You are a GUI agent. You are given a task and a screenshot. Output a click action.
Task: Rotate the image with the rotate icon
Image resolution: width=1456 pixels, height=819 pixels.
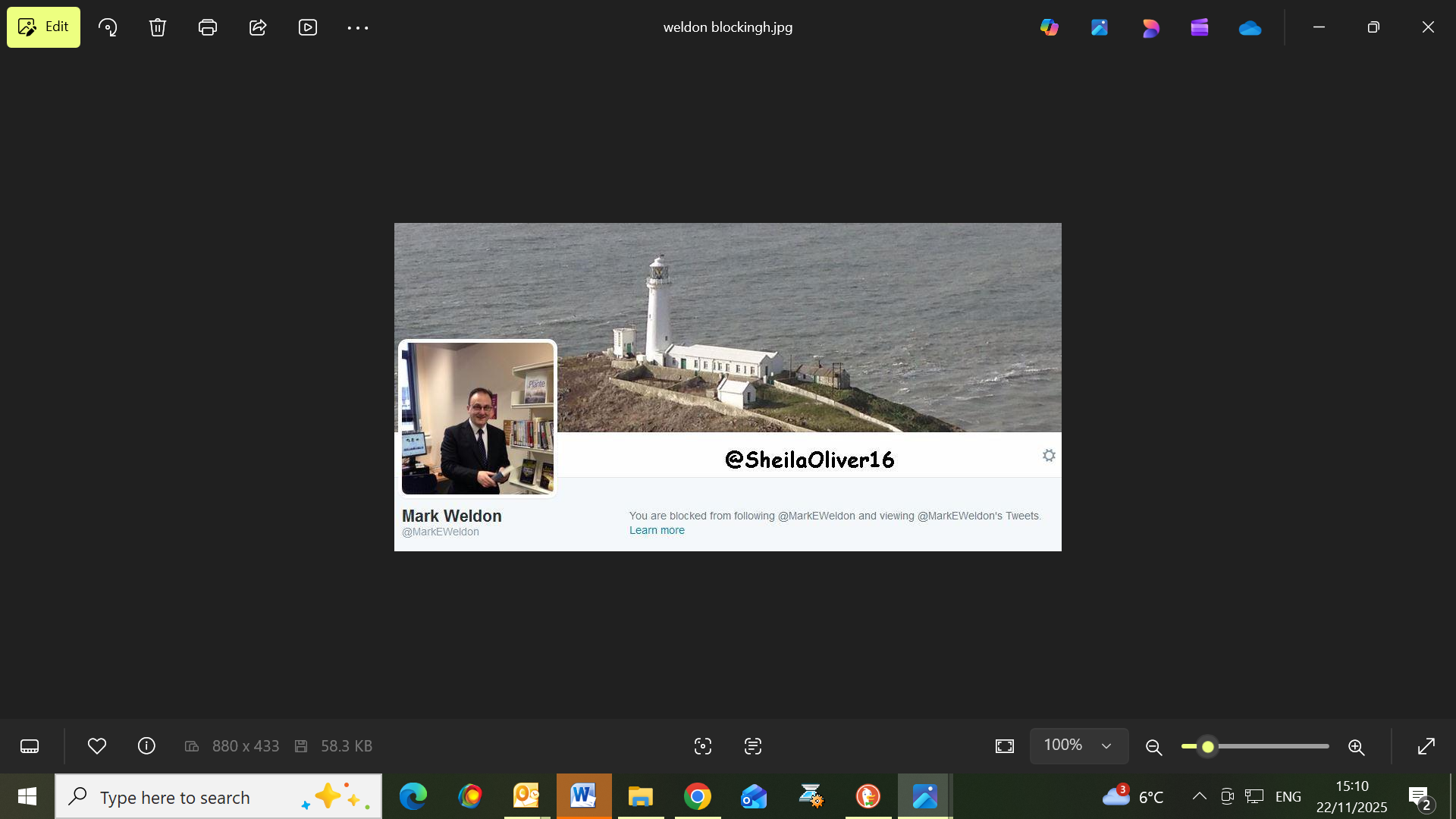pyautogui.click(x=108, y=27)
